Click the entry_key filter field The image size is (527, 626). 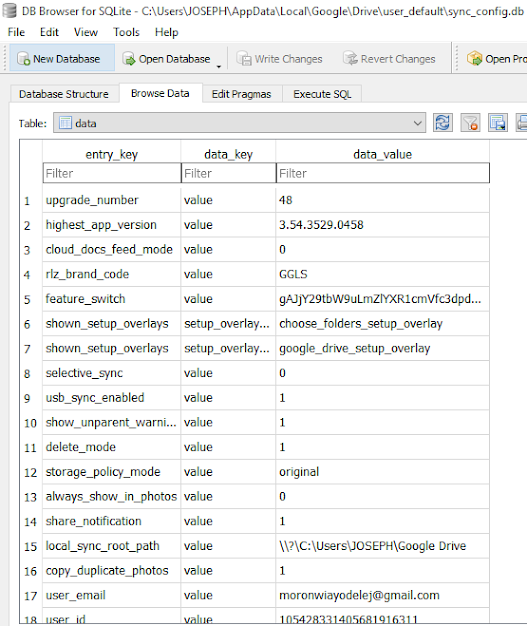point(112,173)
